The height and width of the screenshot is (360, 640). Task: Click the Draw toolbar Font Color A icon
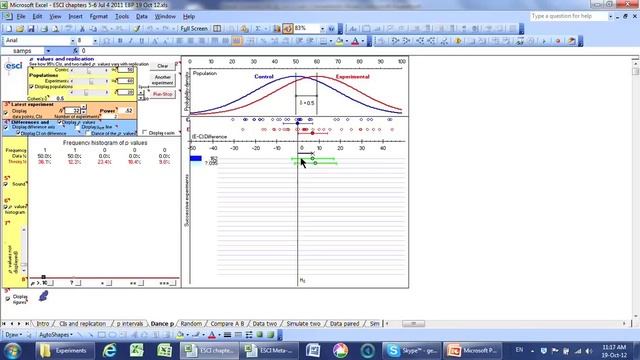pos(211,335)
